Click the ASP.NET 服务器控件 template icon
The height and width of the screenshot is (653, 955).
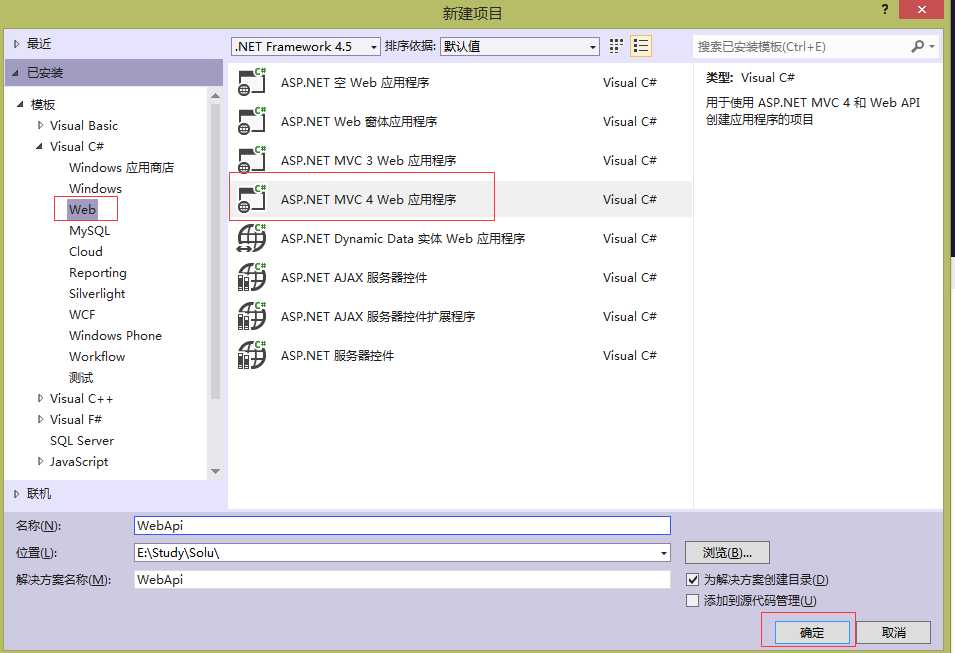coord(252,355)
